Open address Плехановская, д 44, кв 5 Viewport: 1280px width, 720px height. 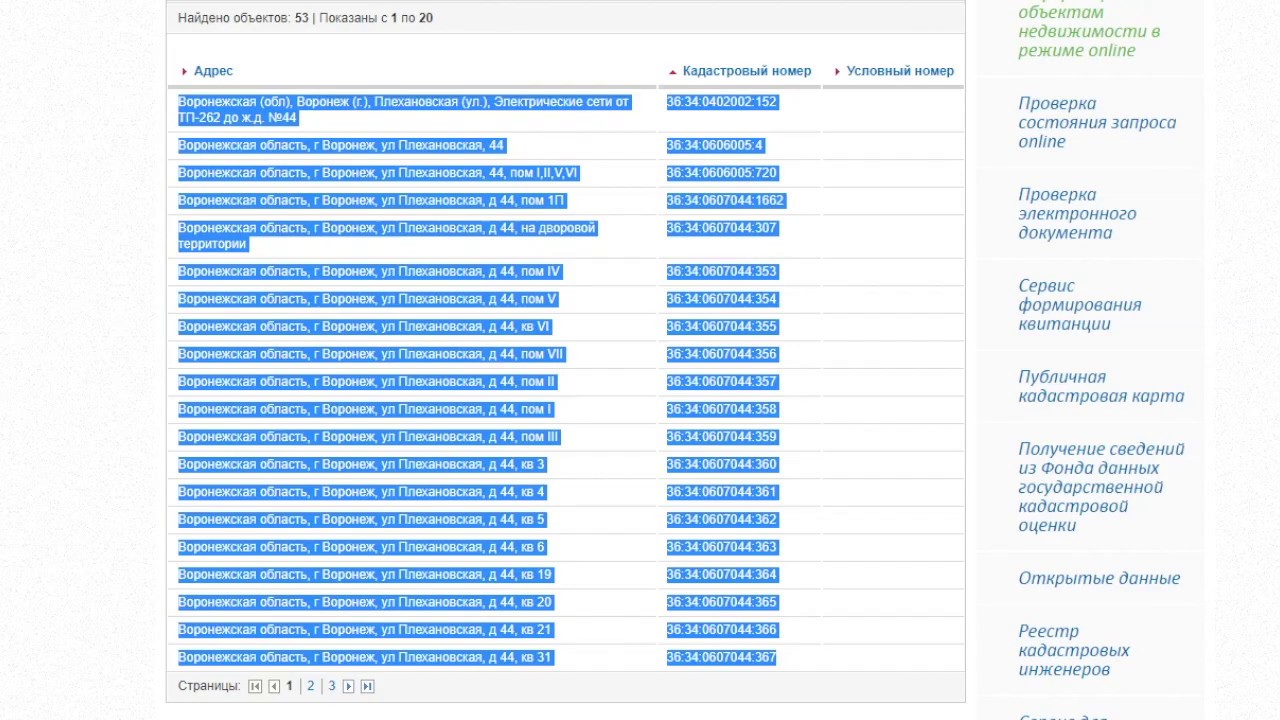coord(362,520)
